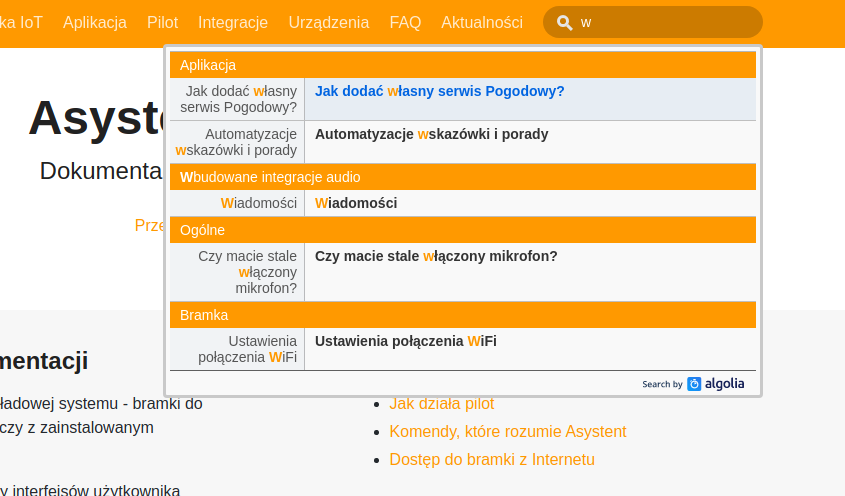Click the search magnifier icon
Screen dimensions: 845x496
click(x=565, y=22)
